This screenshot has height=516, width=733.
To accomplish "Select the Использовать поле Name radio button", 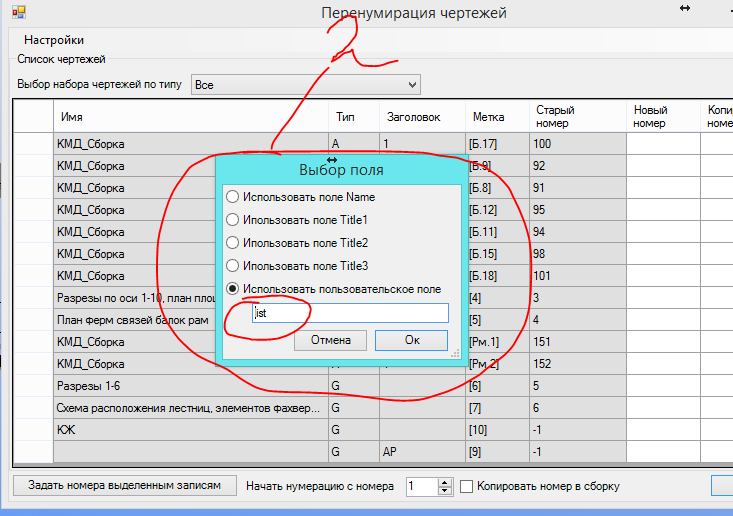I will click(x=233, y=197).
